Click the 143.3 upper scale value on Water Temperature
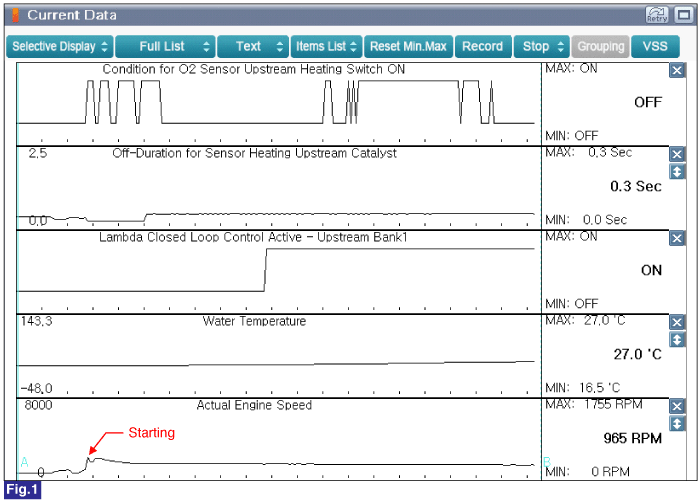Screen dimensions: 700x502 tap(37, 321)
